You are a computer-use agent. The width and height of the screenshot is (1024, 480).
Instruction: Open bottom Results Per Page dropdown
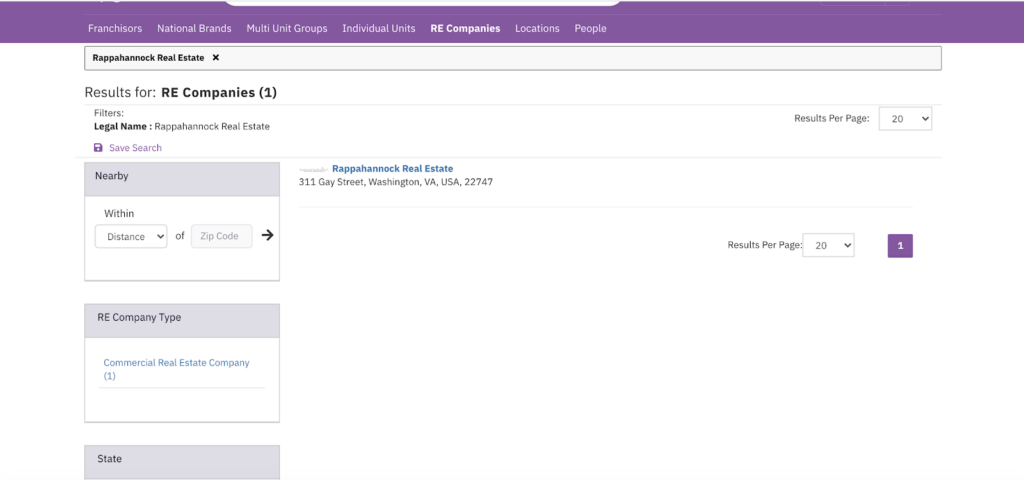coord(828,246)
